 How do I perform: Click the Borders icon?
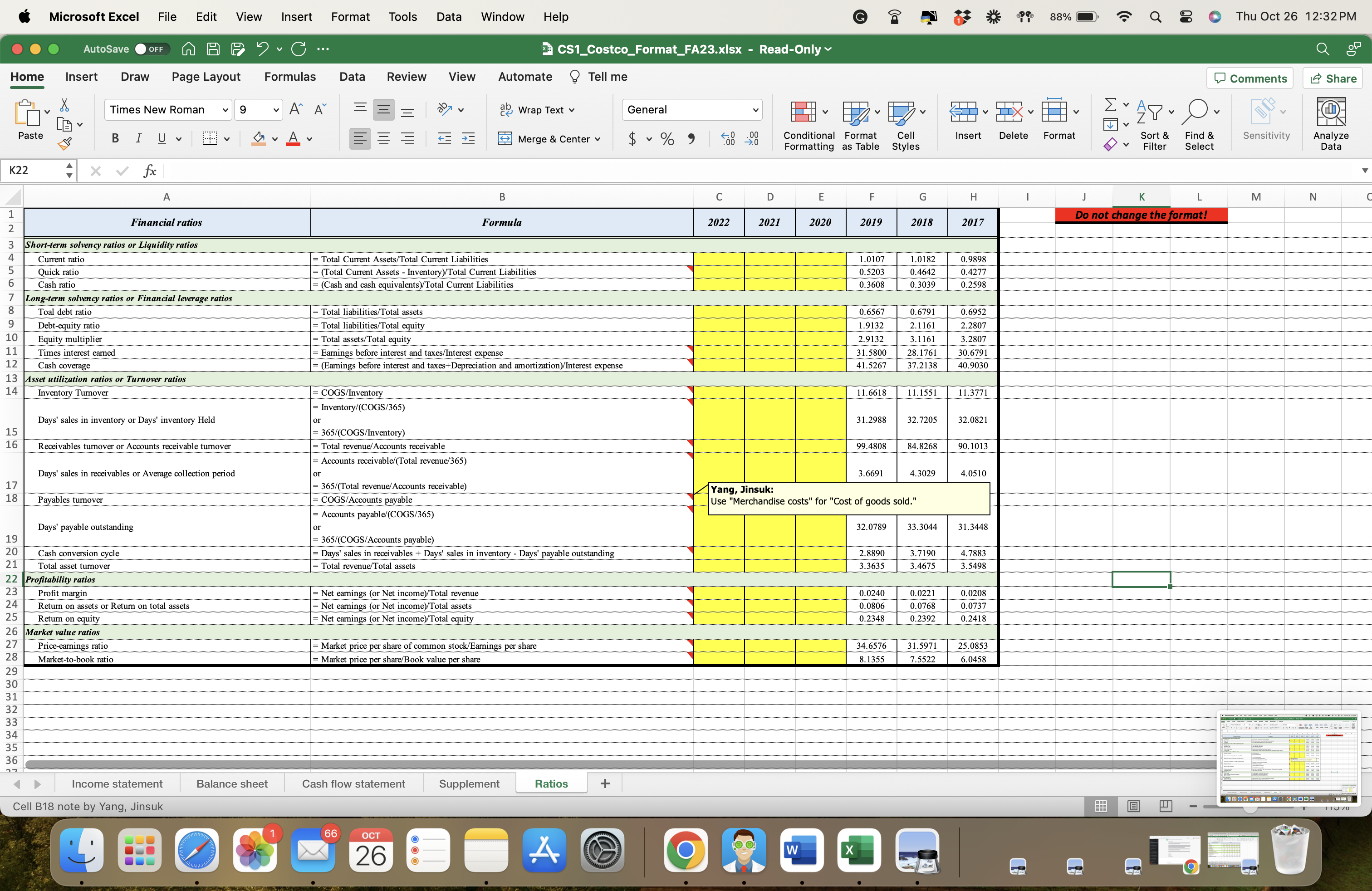point(210,138)
